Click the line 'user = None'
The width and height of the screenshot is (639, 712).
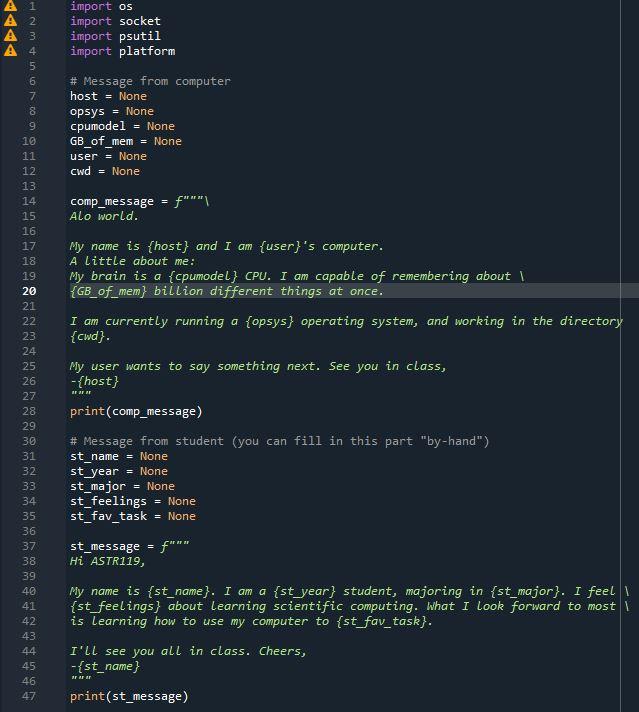click(x=108, y=156)
